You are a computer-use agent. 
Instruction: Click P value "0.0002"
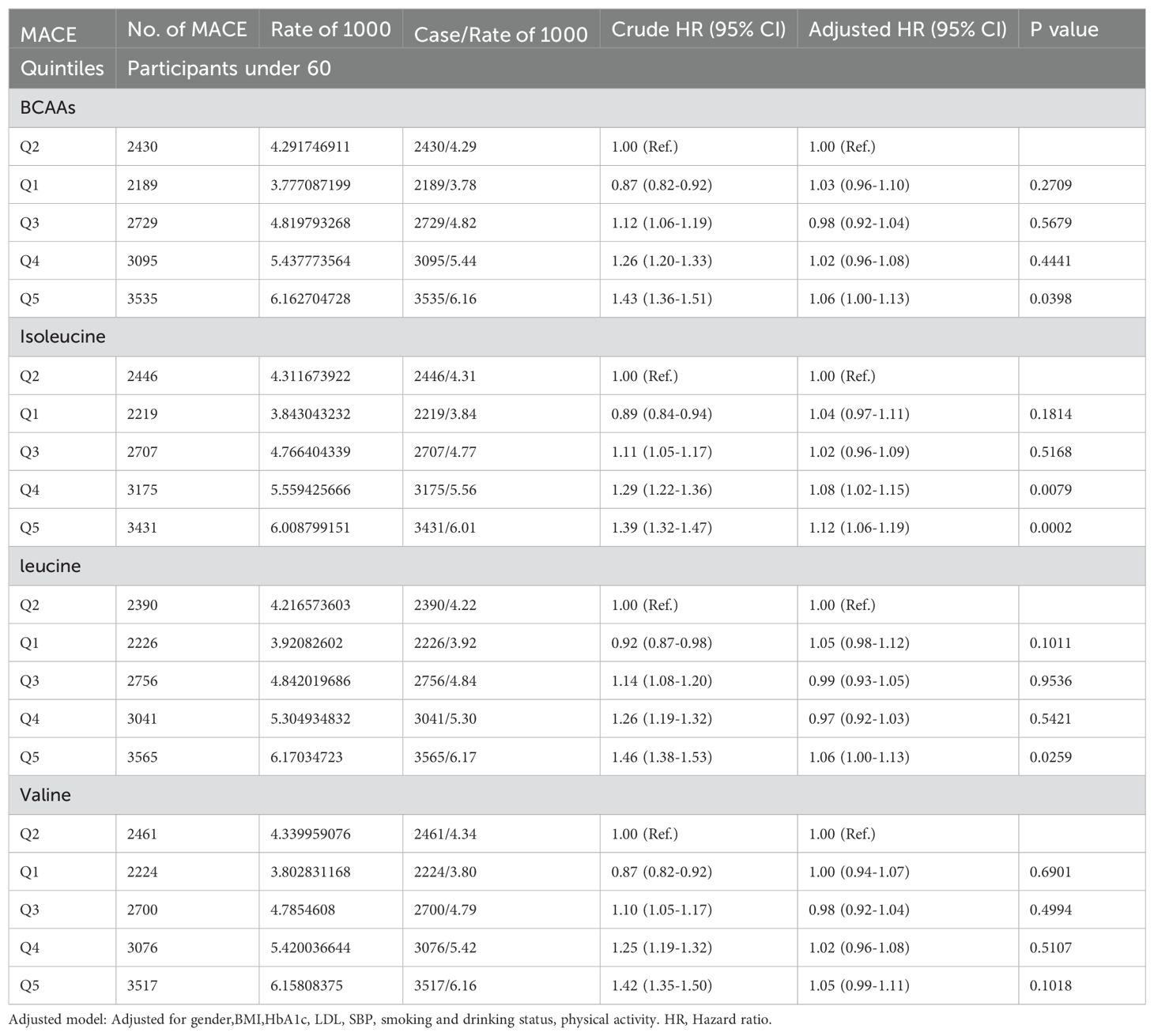pyautogui.click(x=1050, y=528)
